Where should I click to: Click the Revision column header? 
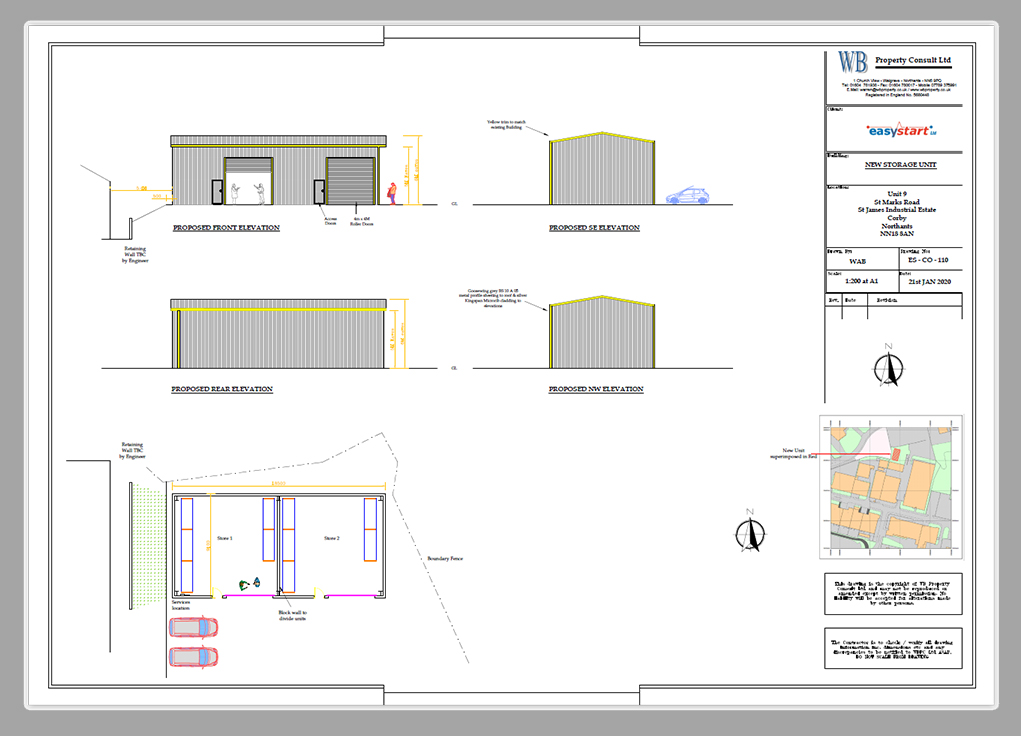click(886, 300)
